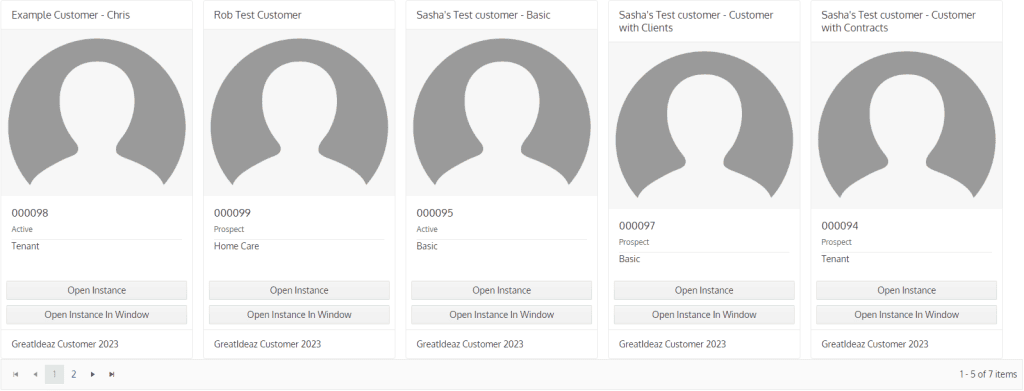Click Prospect status on card 000099
This screenshot has width=1024, height=391.
(x=229, y=230)
